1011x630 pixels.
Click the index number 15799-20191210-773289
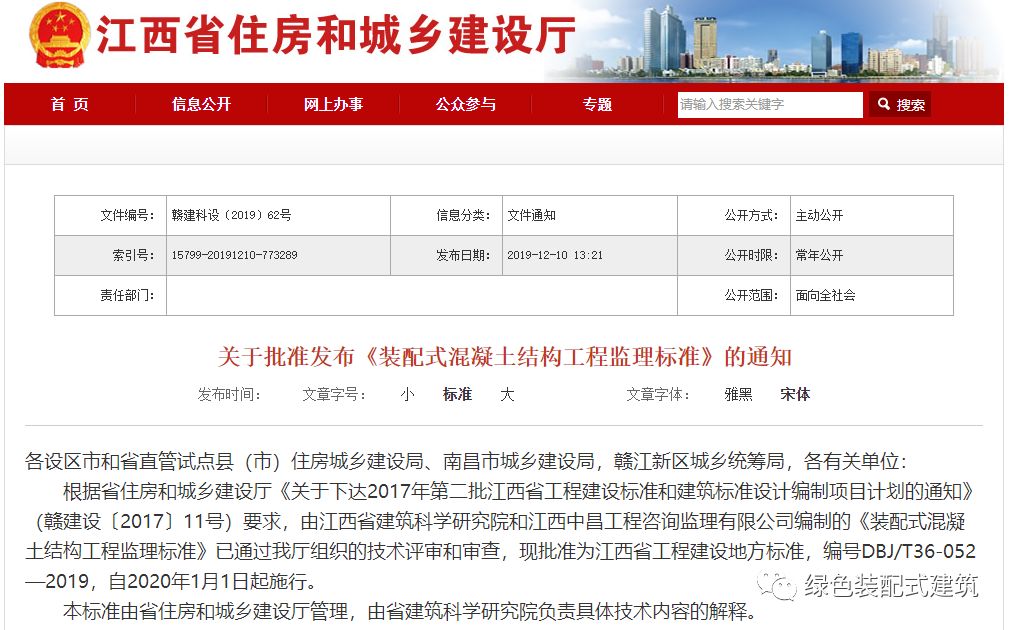point(234,256)
